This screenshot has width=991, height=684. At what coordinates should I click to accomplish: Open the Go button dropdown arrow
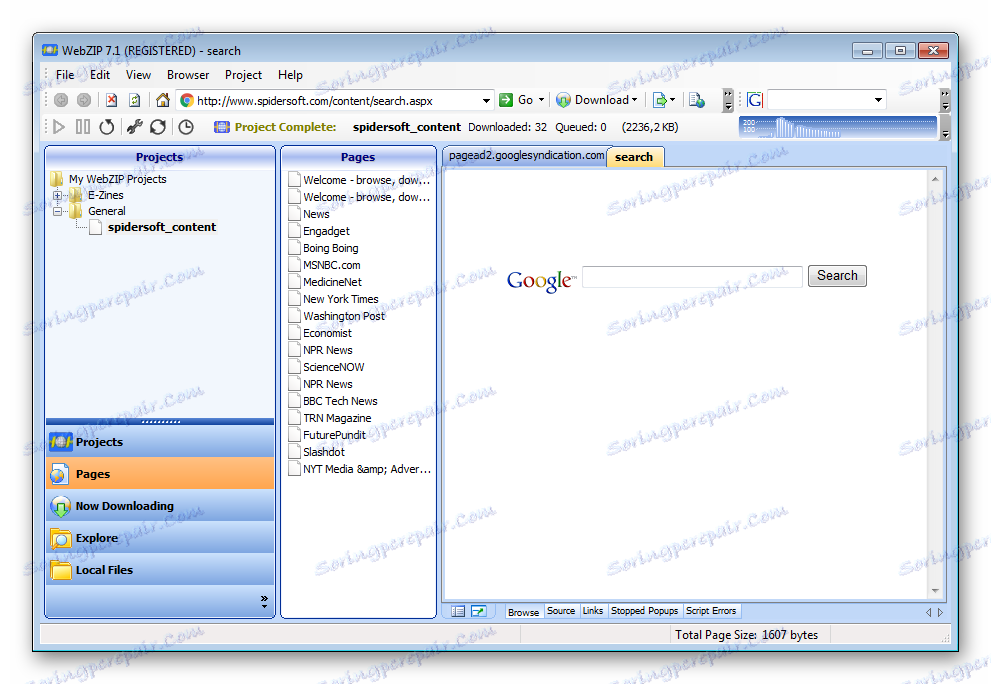pyautogui.click(x=541, y=100)
